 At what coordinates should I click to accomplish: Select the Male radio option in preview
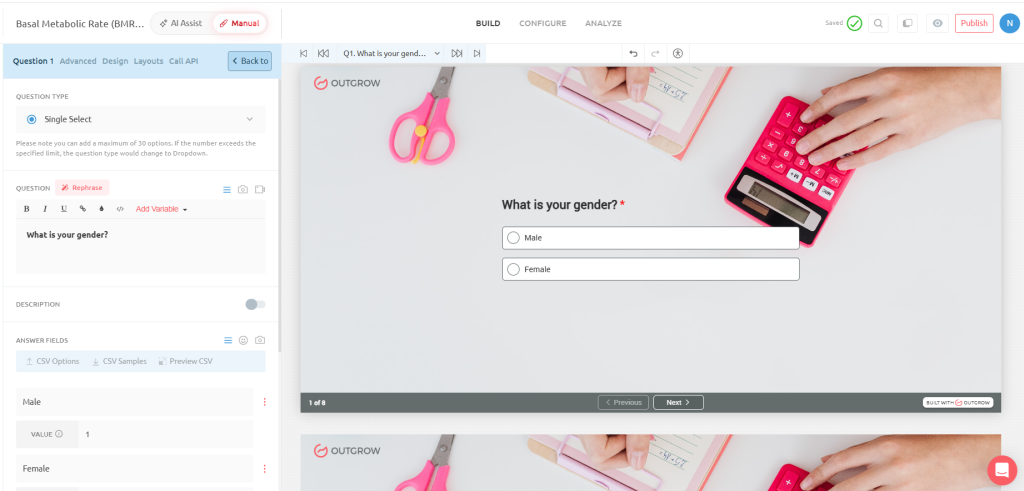513,238
